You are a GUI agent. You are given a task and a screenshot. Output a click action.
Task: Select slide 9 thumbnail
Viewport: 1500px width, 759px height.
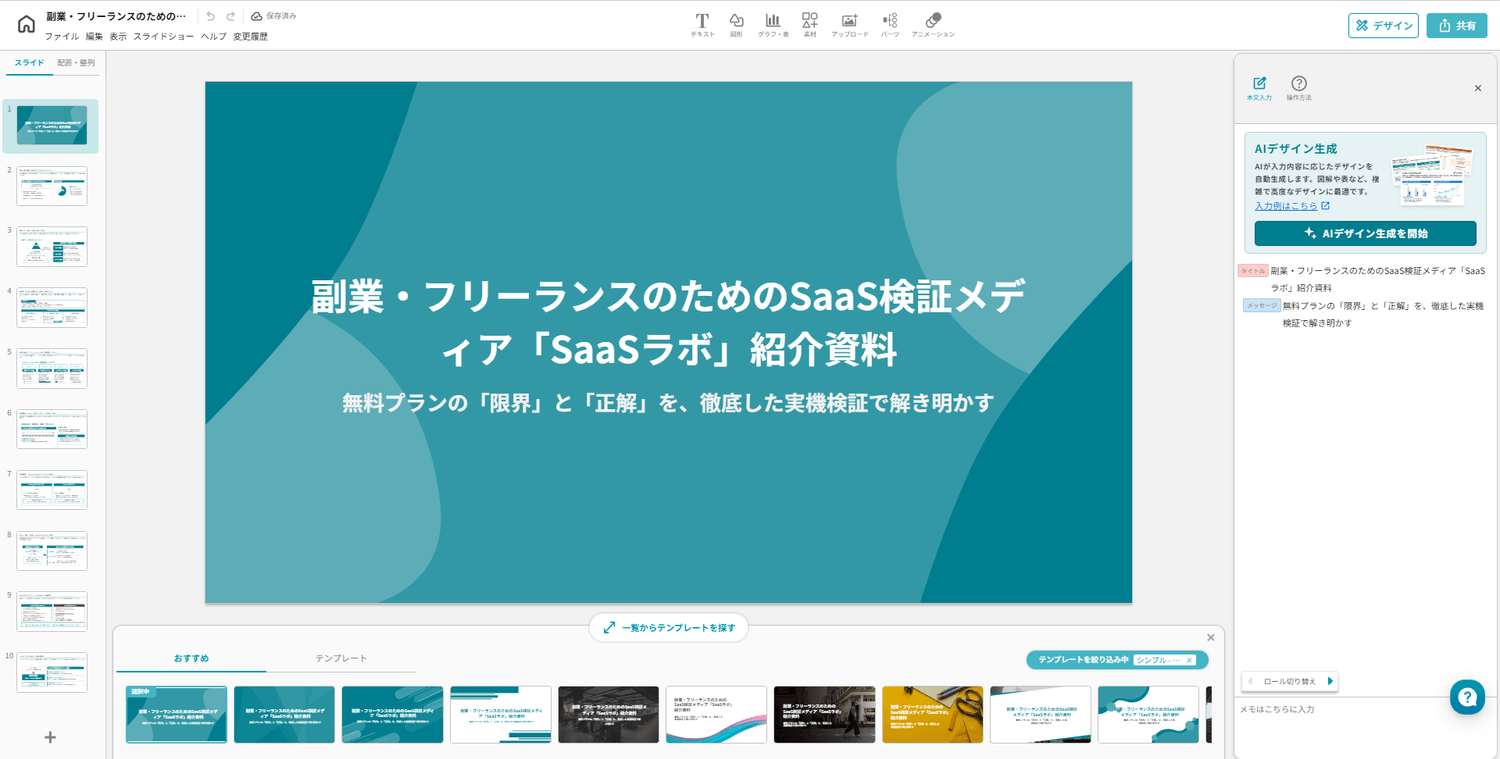click(x=52, y=611)
